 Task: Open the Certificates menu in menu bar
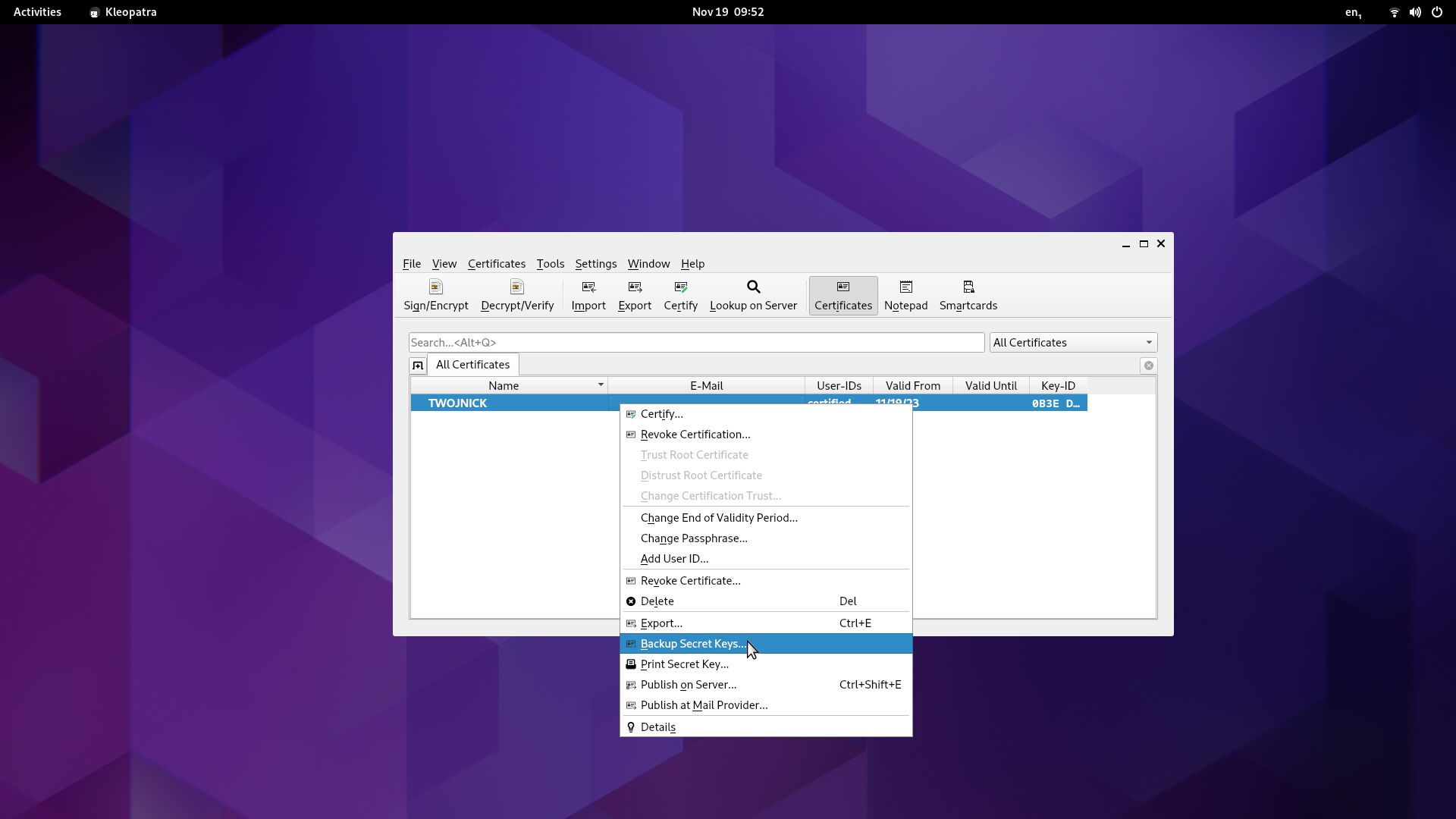click(496, 264)
